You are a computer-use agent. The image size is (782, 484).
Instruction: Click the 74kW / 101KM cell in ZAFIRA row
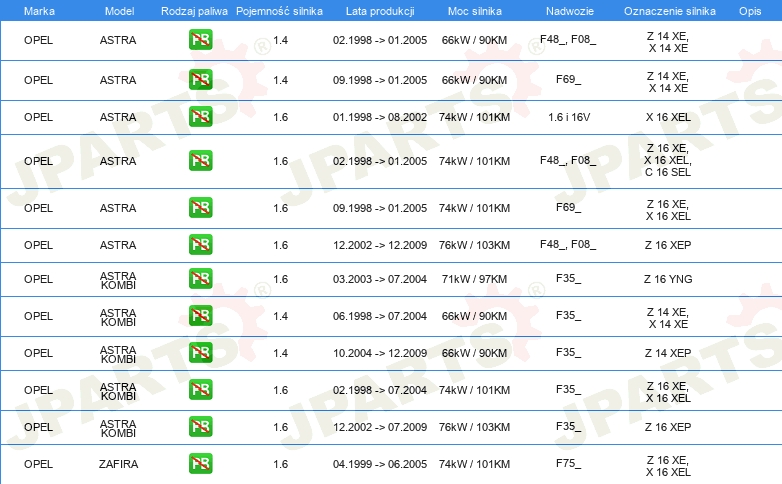[474, 464]
